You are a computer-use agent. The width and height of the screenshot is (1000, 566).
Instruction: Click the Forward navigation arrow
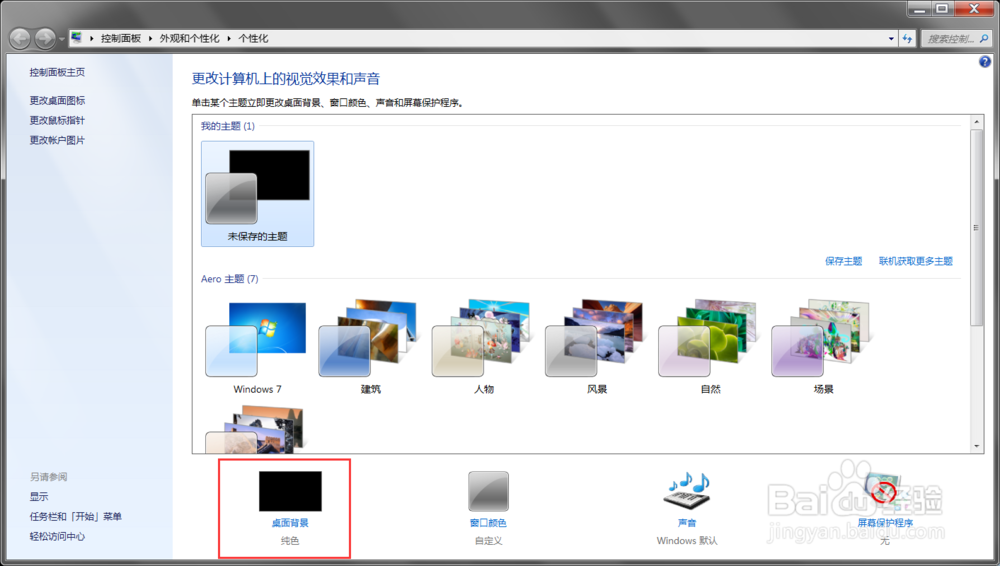45,39
